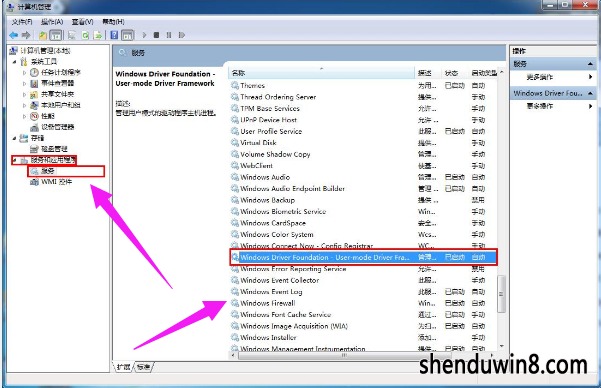Screen dimensions: 601x388
Task: Expand the 本地用户和组 tree node arrow
Action: (24, 105)
